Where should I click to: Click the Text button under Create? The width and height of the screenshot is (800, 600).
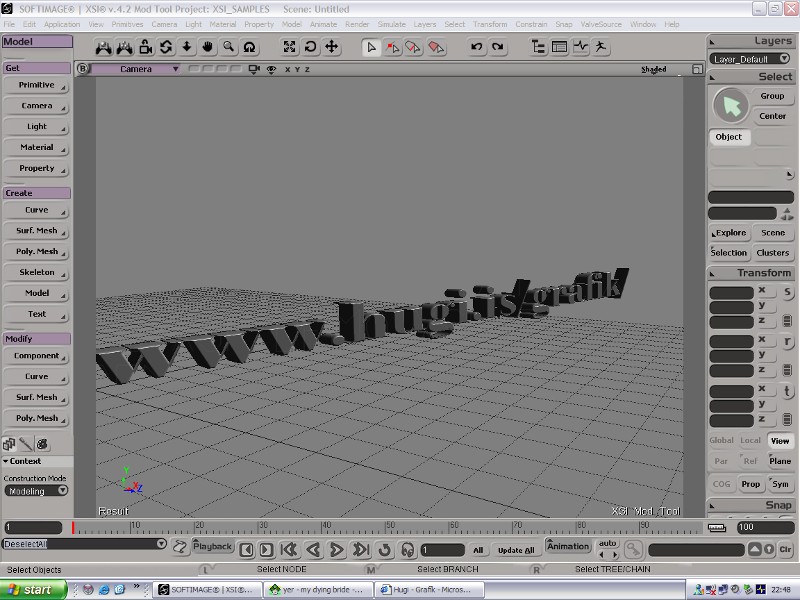36,314
